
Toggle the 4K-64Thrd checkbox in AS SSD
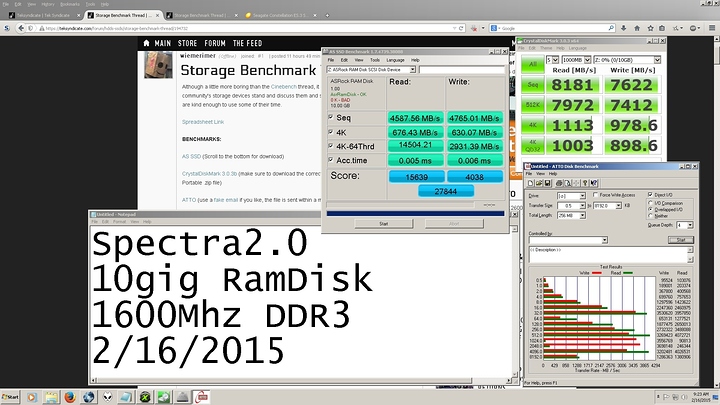click(x=331, y=146)
